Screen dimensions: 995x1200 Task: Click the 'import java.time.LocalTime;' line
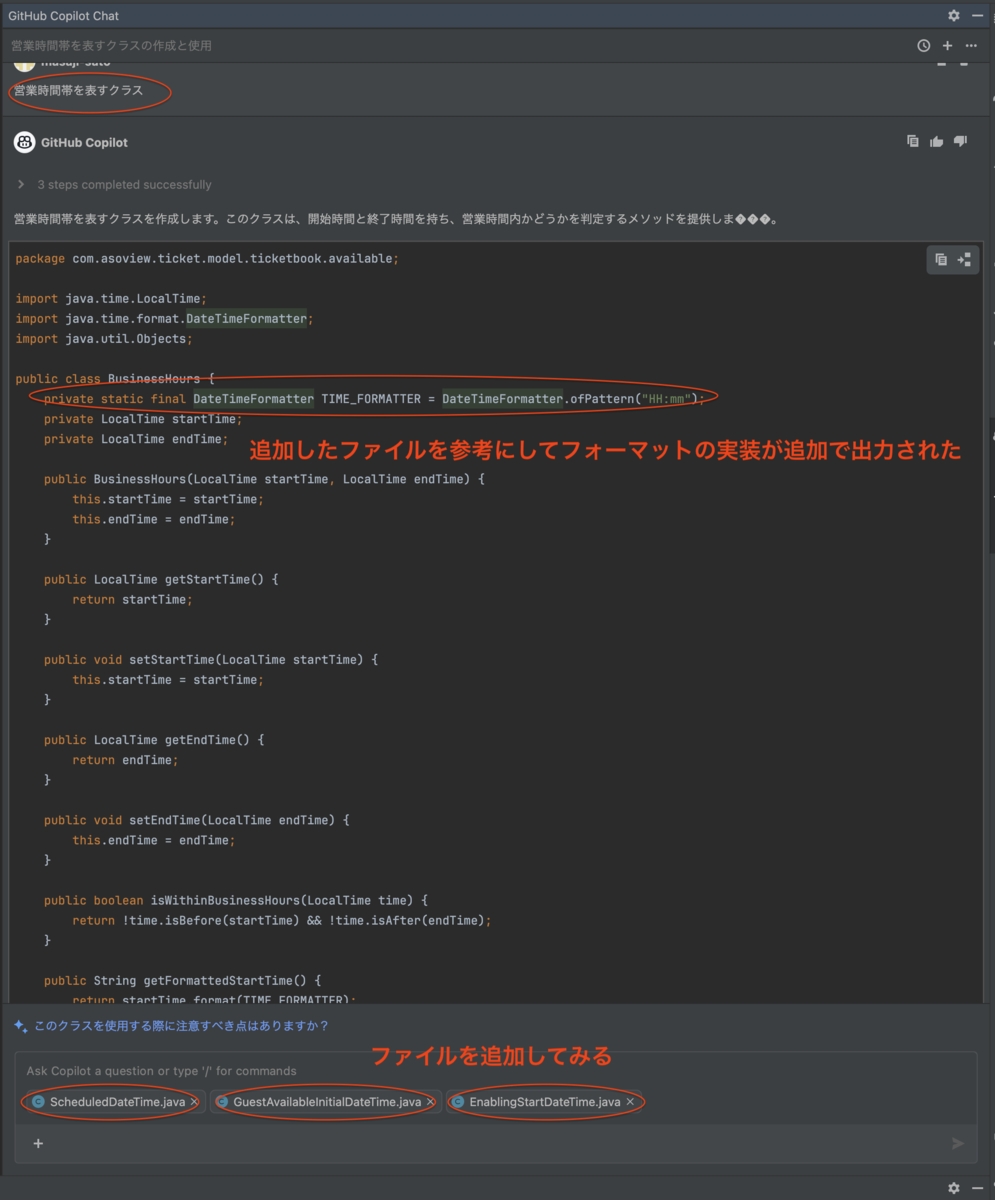[111, 299]
